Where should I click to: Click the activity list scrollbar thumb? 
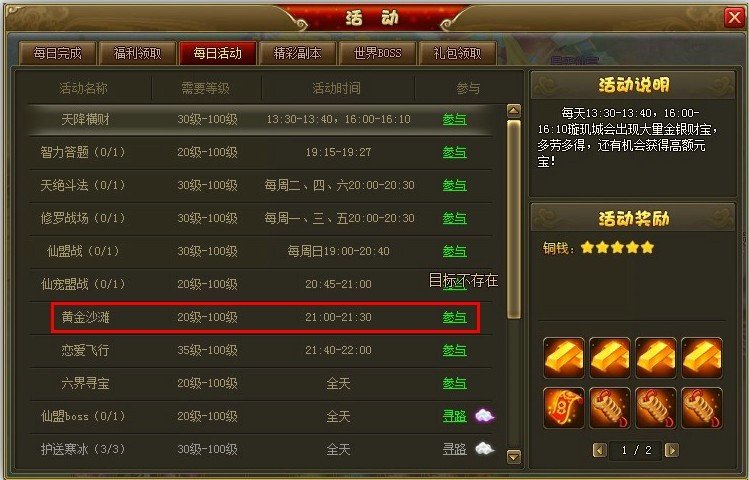click(514, 219)
